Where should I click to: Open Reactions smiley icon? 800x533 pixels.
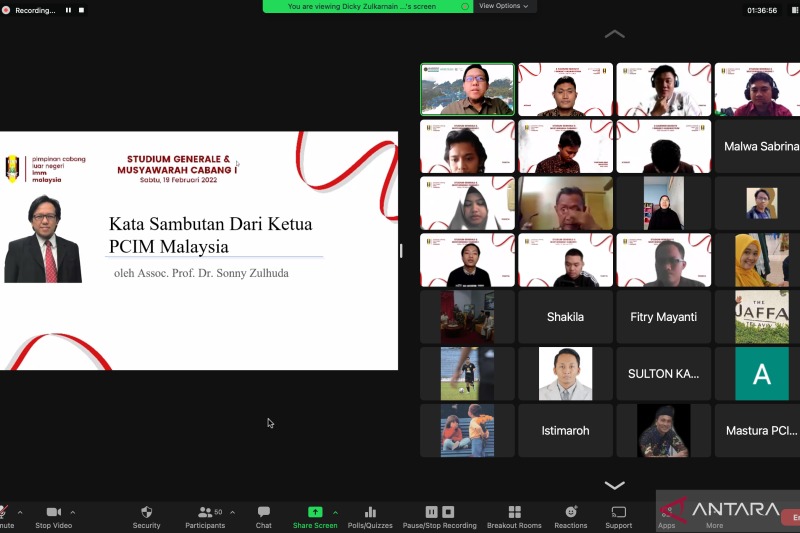571,512
